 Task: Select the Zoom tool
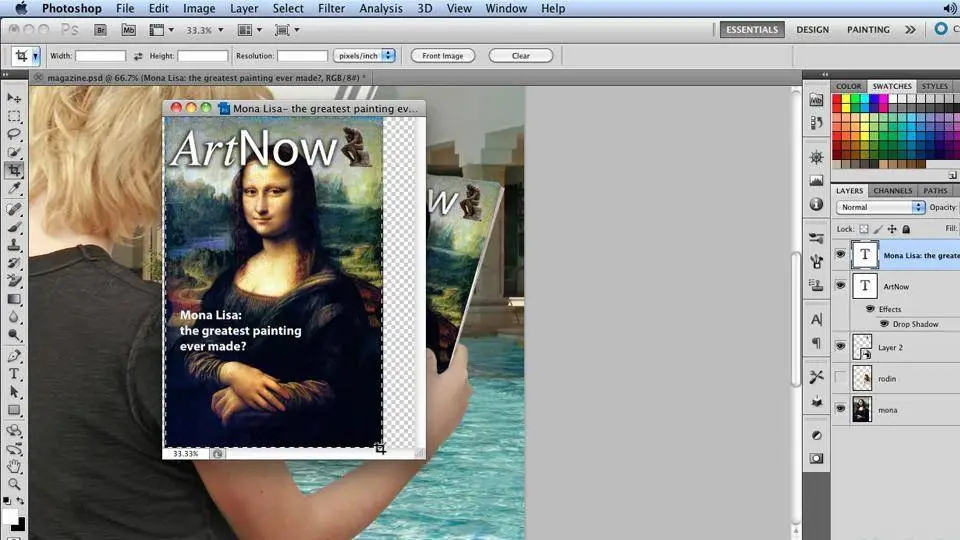tap(13, 485)
